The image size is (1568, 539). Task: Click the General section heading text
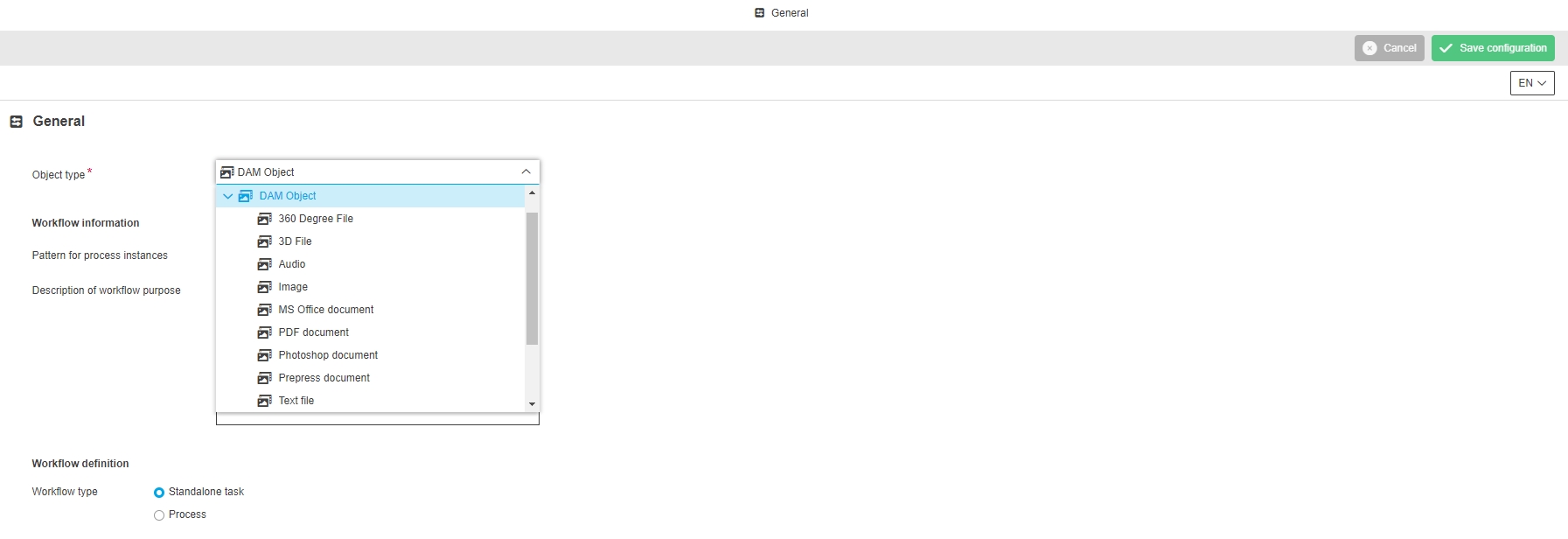coord(59,122)
